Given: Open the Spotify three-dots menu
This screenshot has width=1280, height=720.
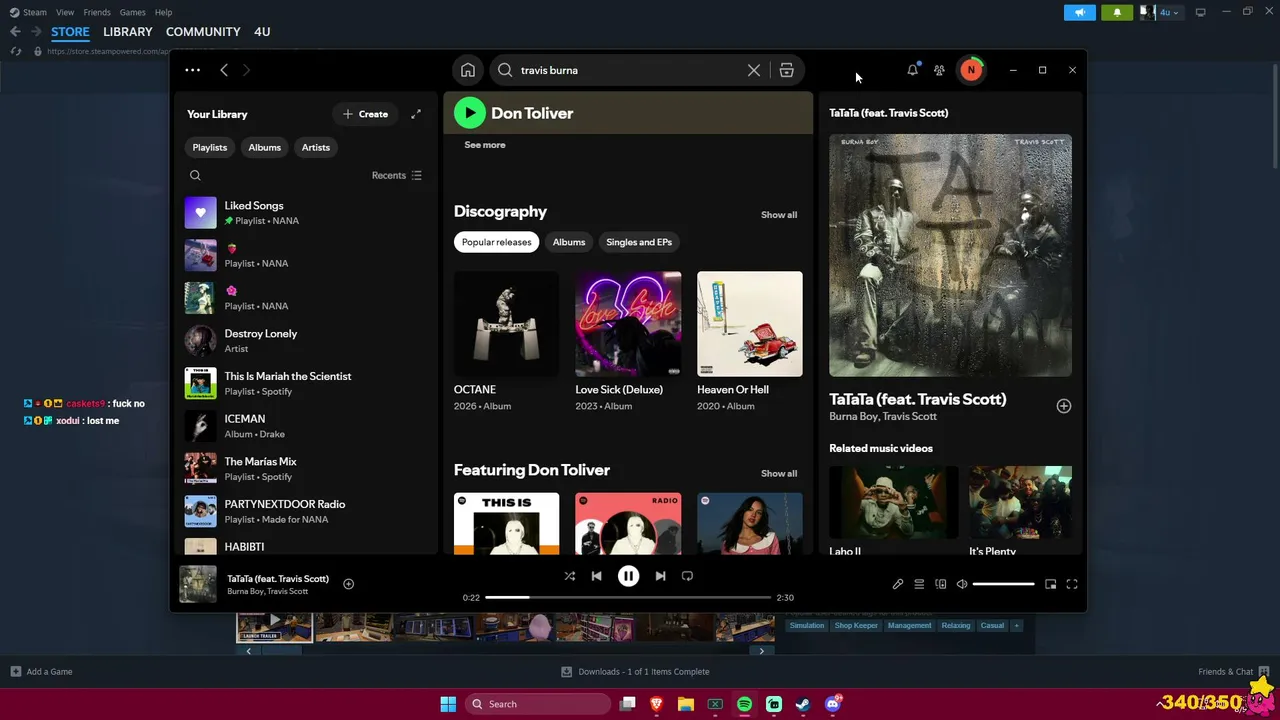Looking at the screenshot, I should 193,70.
